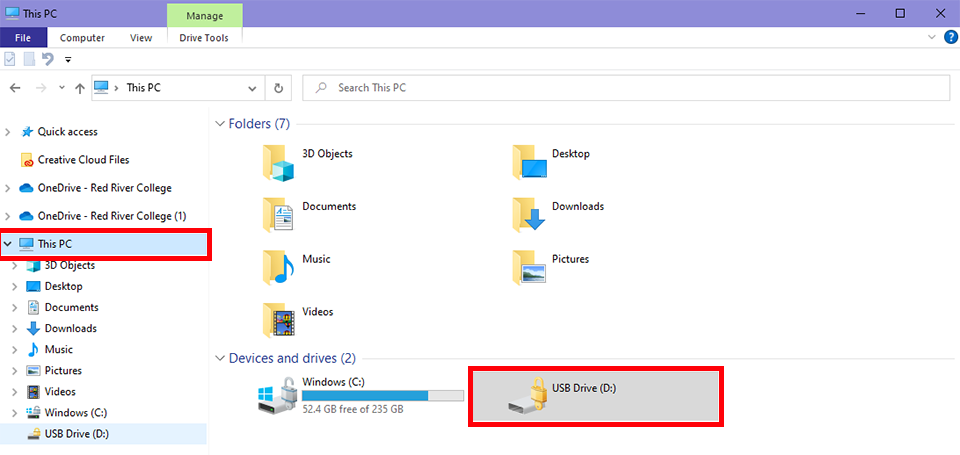Viewport: 960px width, 455px height.
Task: Open the Videos folder icon
Action: (x=279, y=320)
